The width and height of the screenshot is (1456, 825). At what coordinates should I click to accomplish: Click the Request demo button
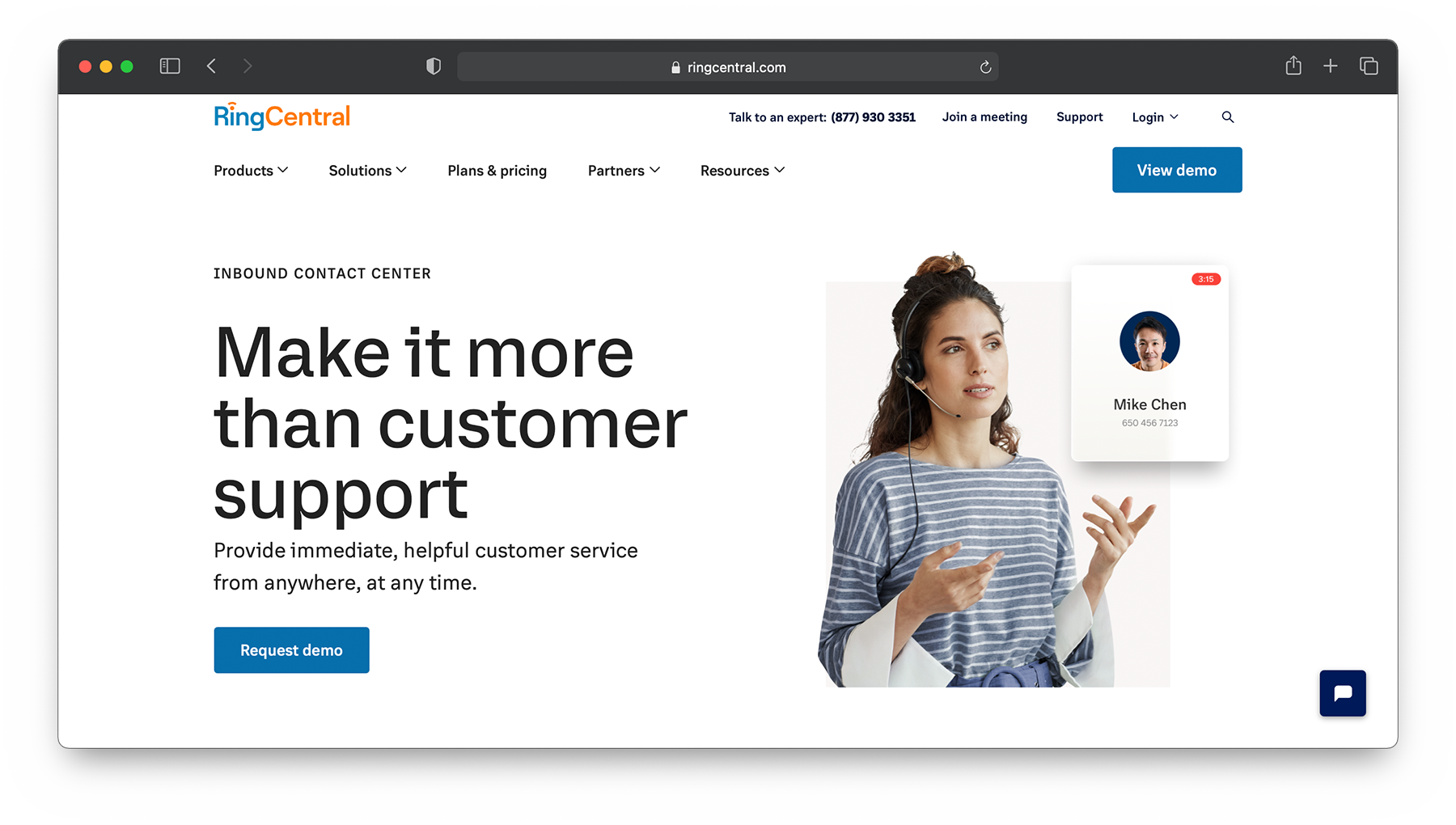291,650
